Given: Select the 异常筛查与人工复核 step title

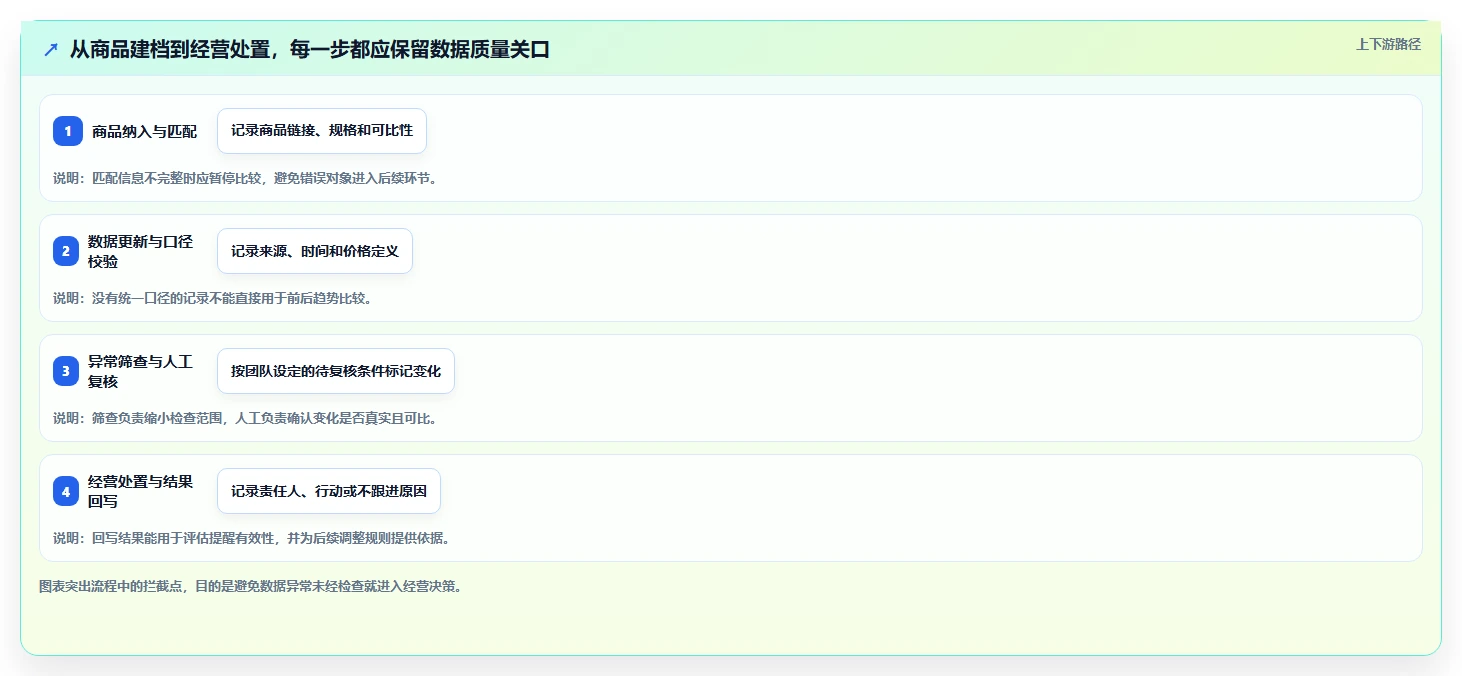Looking at the screenshot, I should (141, 371).
